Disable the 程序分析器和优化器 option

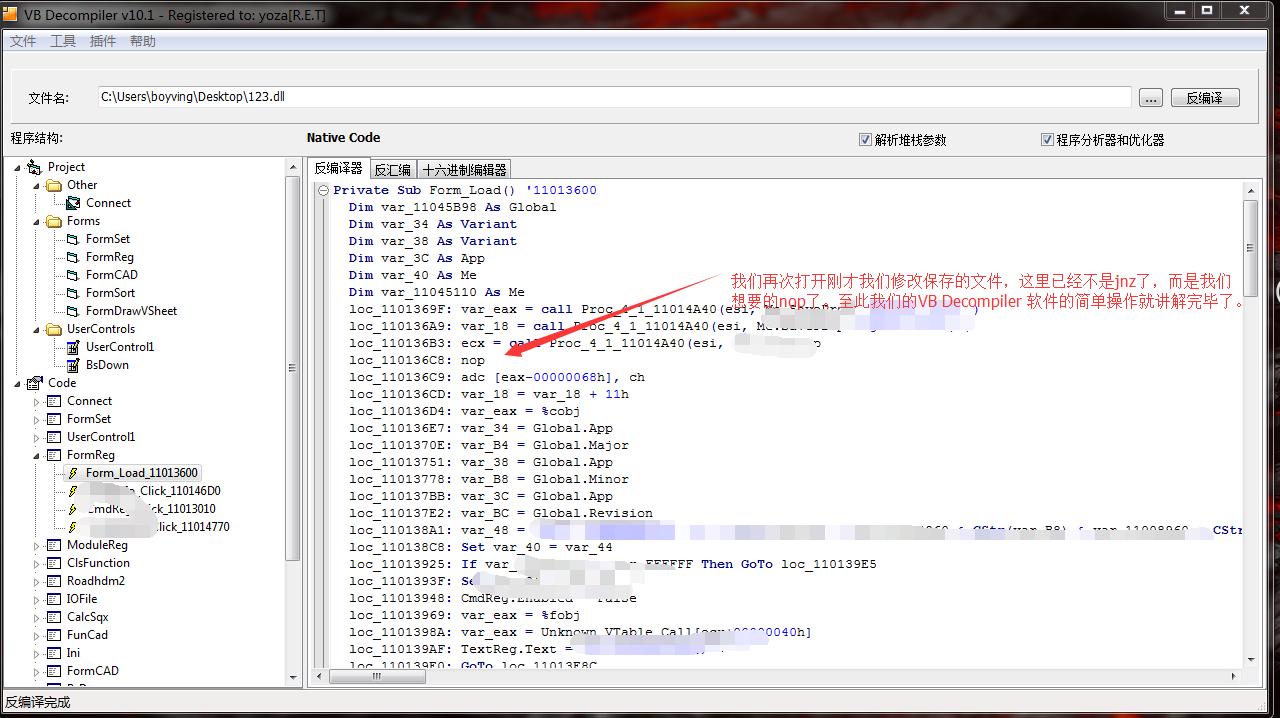tap(1048, 140)
